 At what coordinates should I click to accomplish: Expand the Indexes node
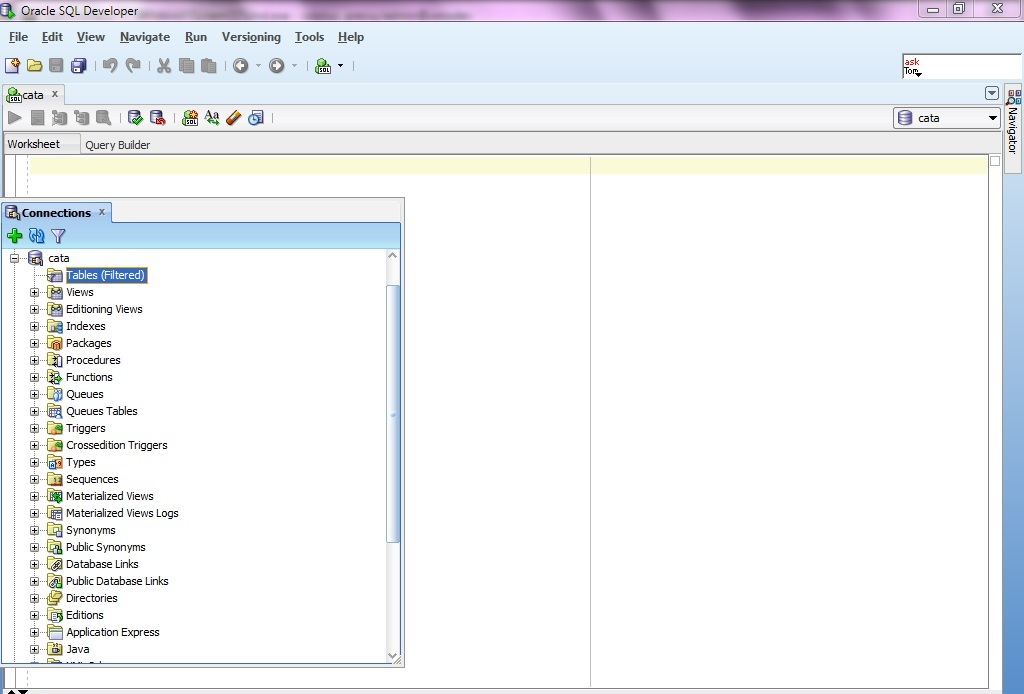coord(35,326)
